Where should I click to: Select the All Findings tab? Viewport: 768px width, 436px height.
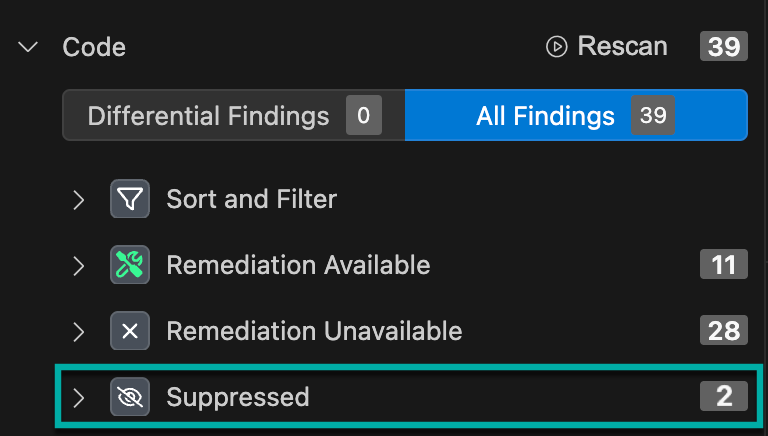[545, 116]
